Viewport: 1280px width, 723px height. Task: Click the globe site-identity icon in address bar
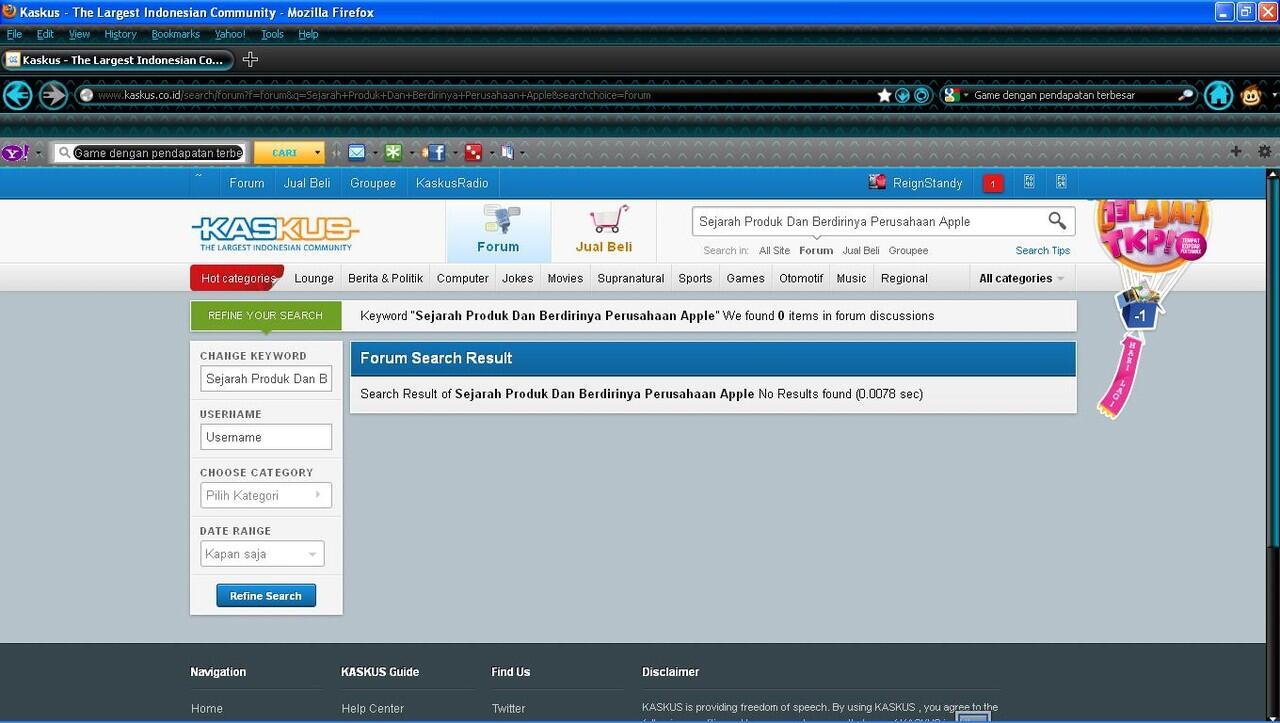tap(87, 95)
